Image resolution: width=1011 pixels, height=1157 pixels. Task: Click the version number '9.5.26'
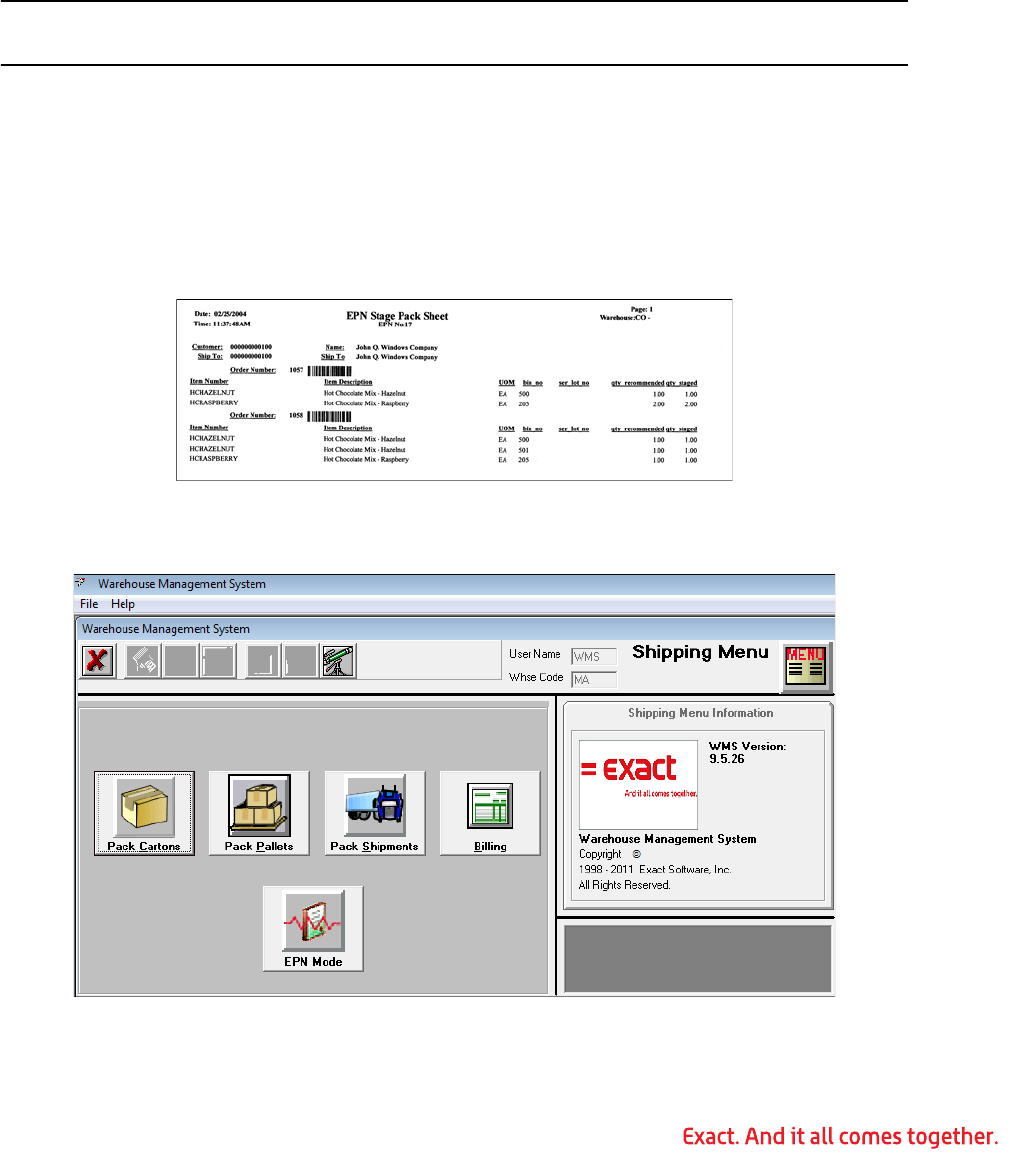click(x=727, y=759)
